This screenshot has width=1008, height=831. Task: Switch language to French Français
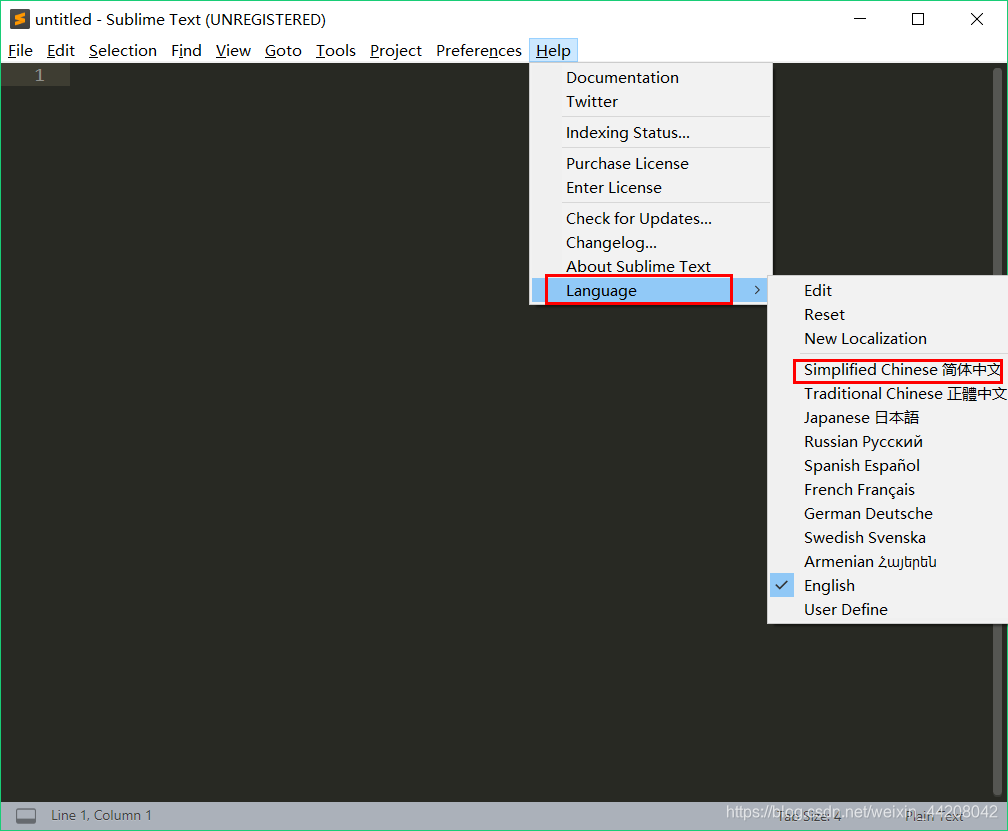click(x=888, y=490)
